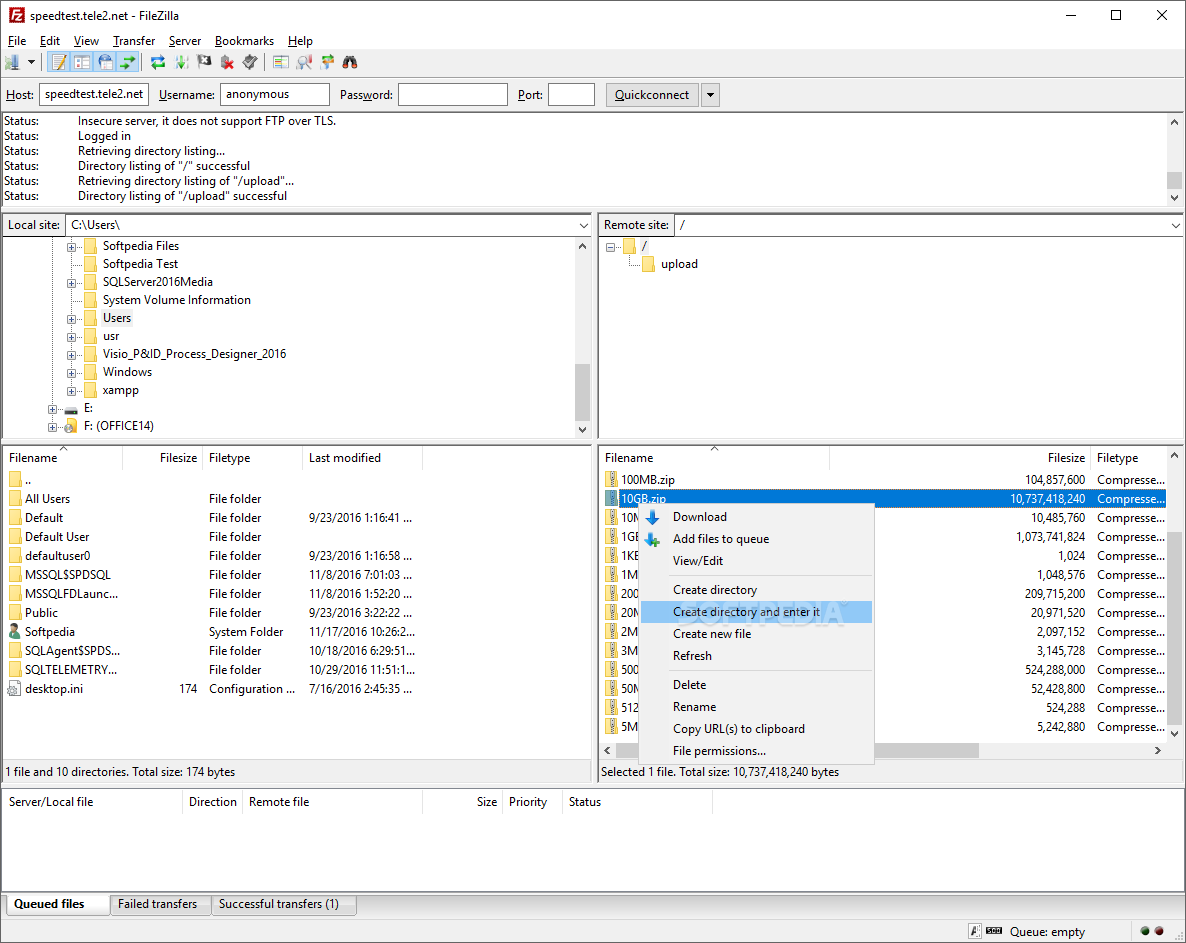Image resolution: width=1186 pixels, height=943 pixels.
Task: Click the Username input field
Action: point(275,95)
